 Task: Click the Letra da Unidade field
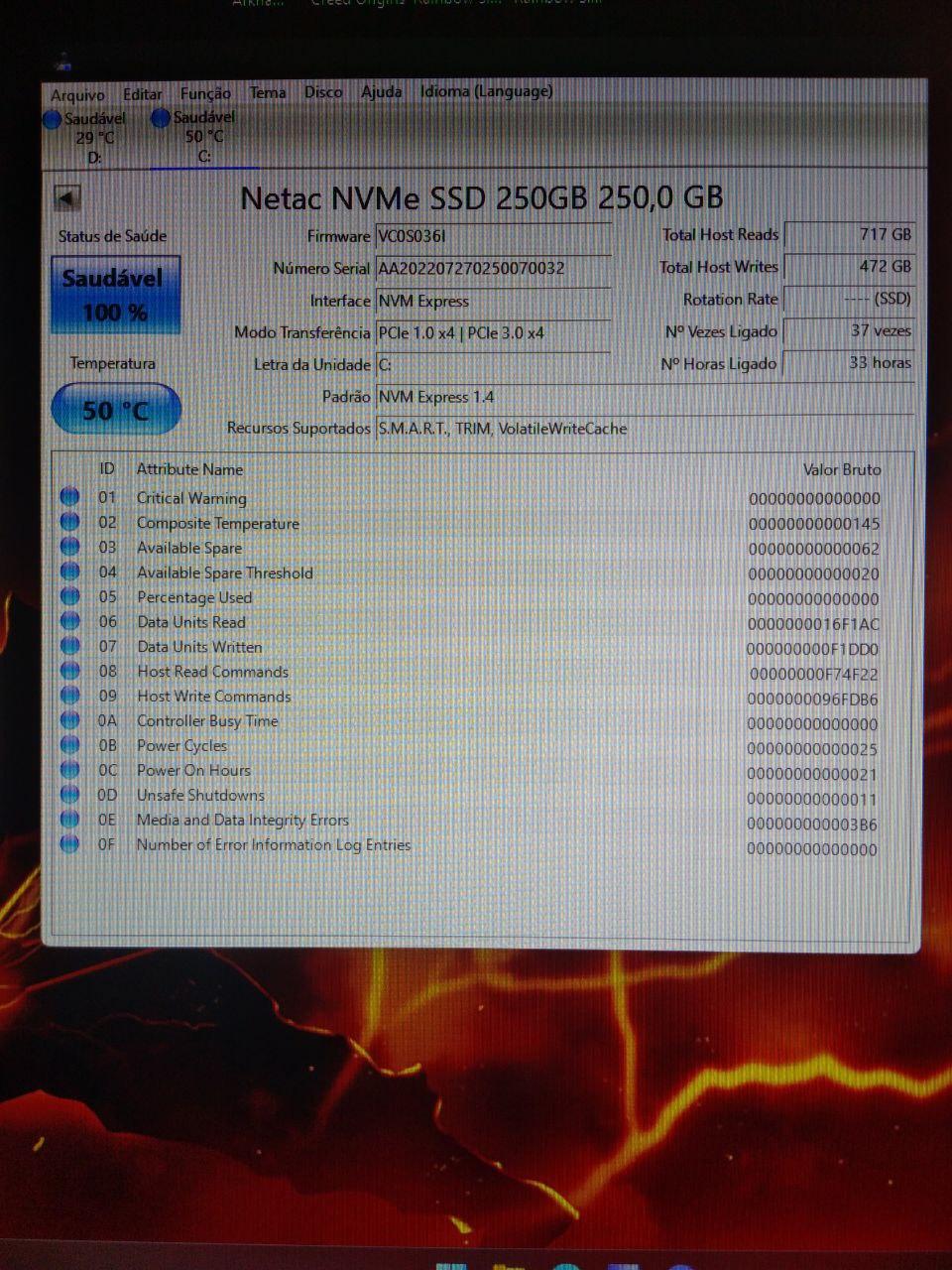[x=493, y=364]
